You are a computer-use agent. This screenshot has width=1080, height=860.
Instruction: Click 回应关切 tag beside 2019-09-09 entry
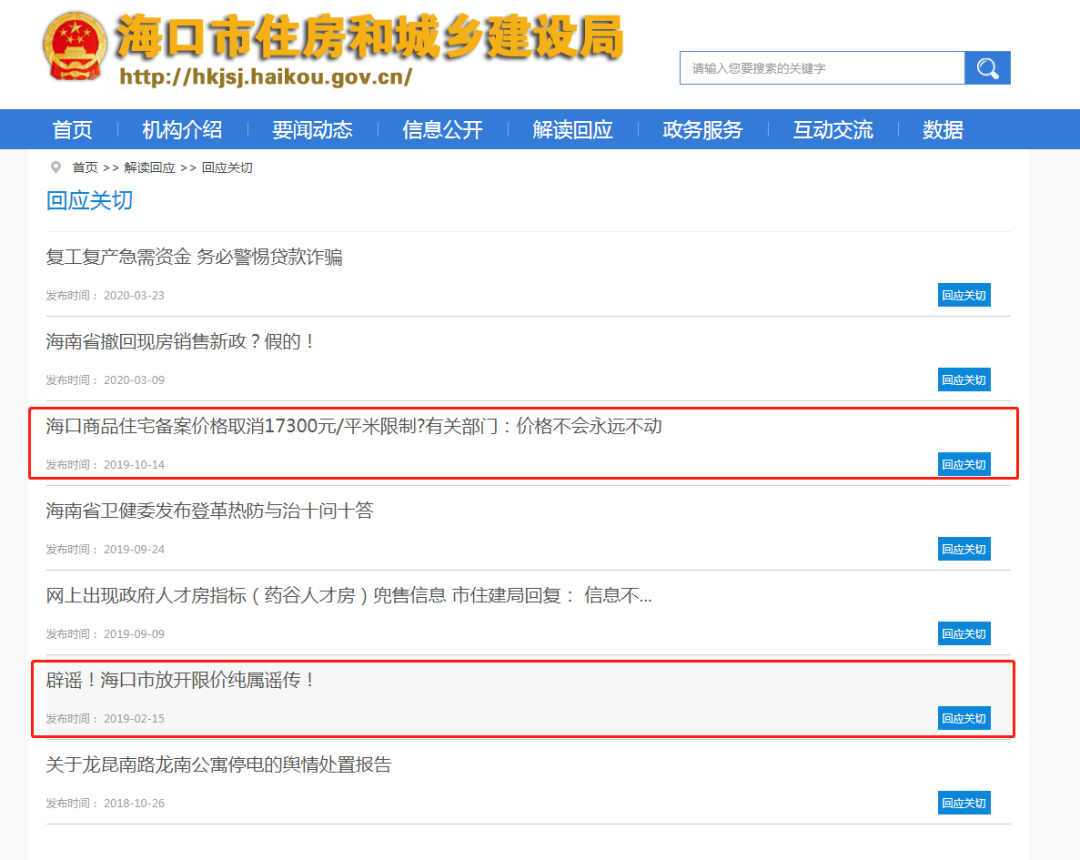964,634
